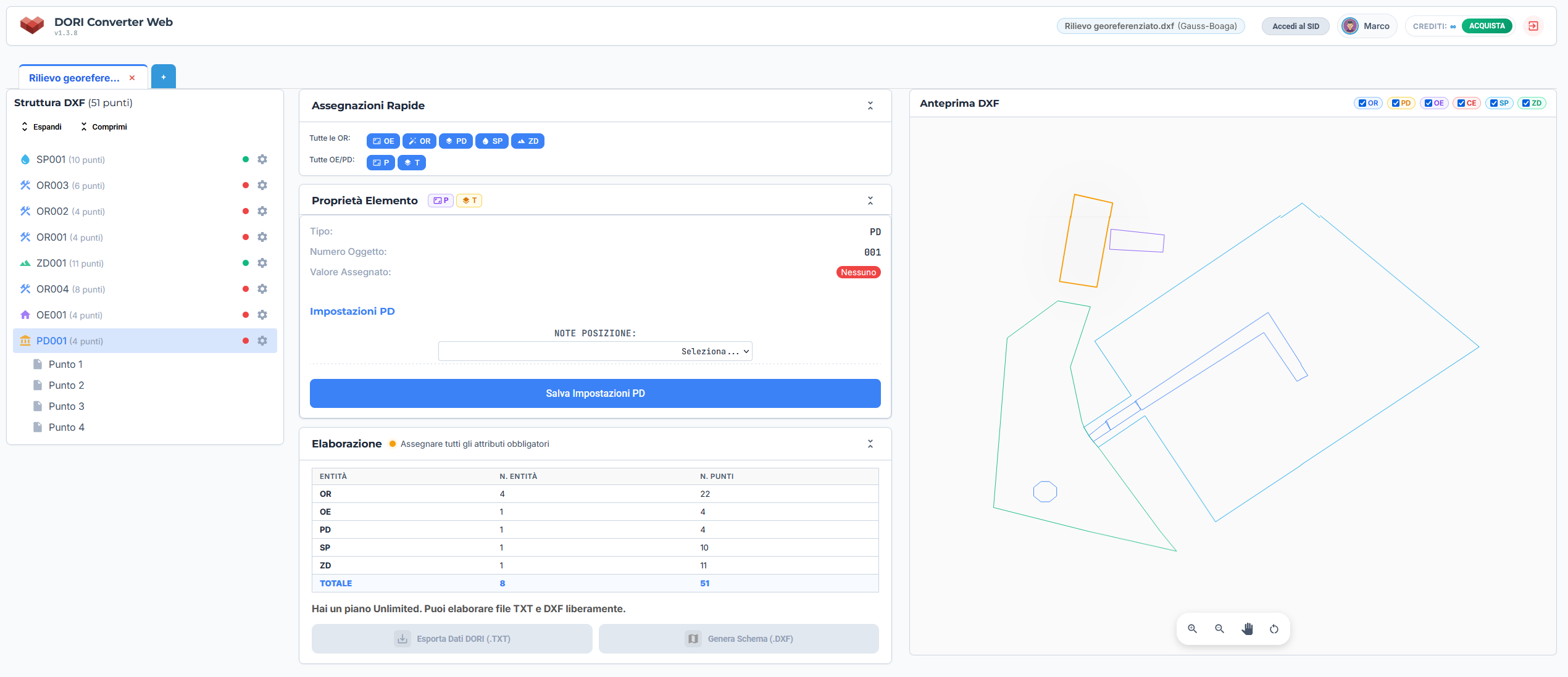Viewport: 1568px width, 677px height.
Task: Select Punto 2 under PD001
Action: tap(66, 385)
